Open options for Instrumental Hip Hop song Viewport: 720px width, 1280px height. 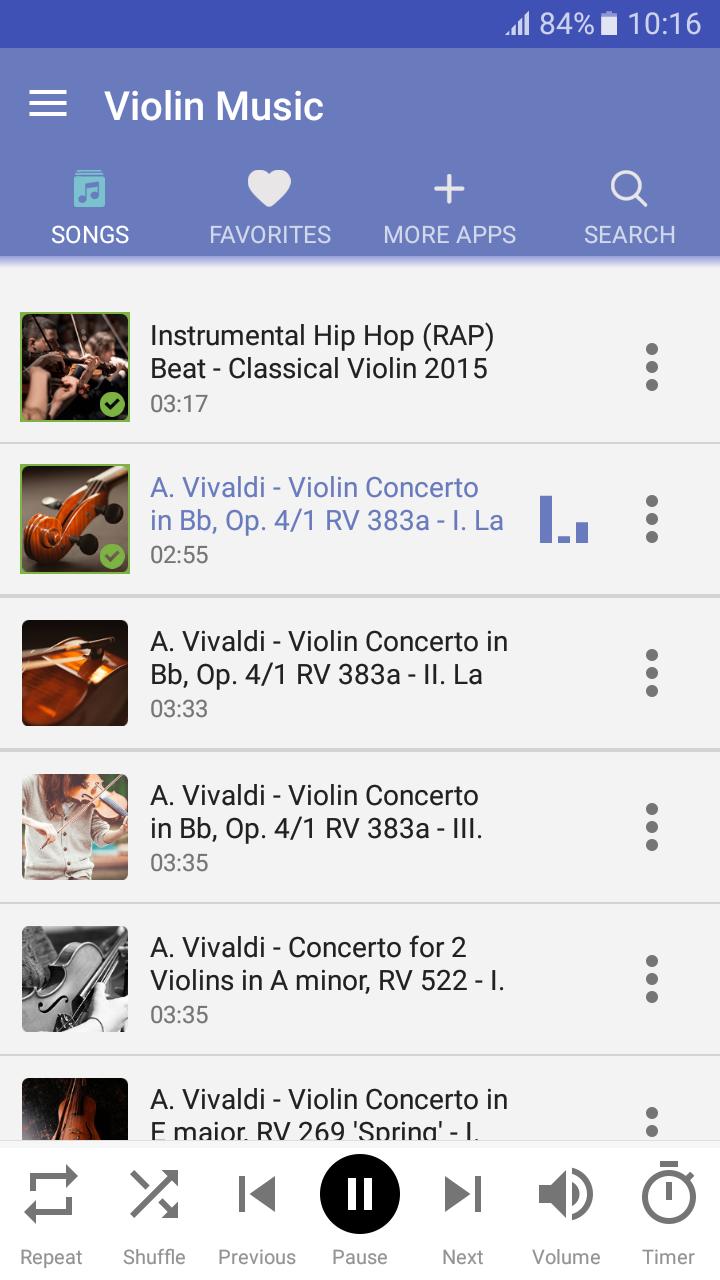(x=652, y=367)
